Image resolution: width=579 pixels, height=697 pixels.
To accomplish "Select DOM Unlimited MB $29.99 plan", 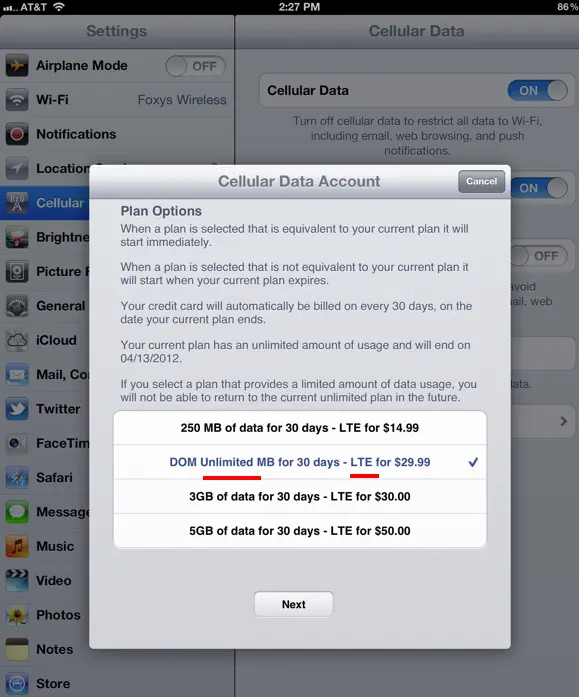I will click(300, 462).
